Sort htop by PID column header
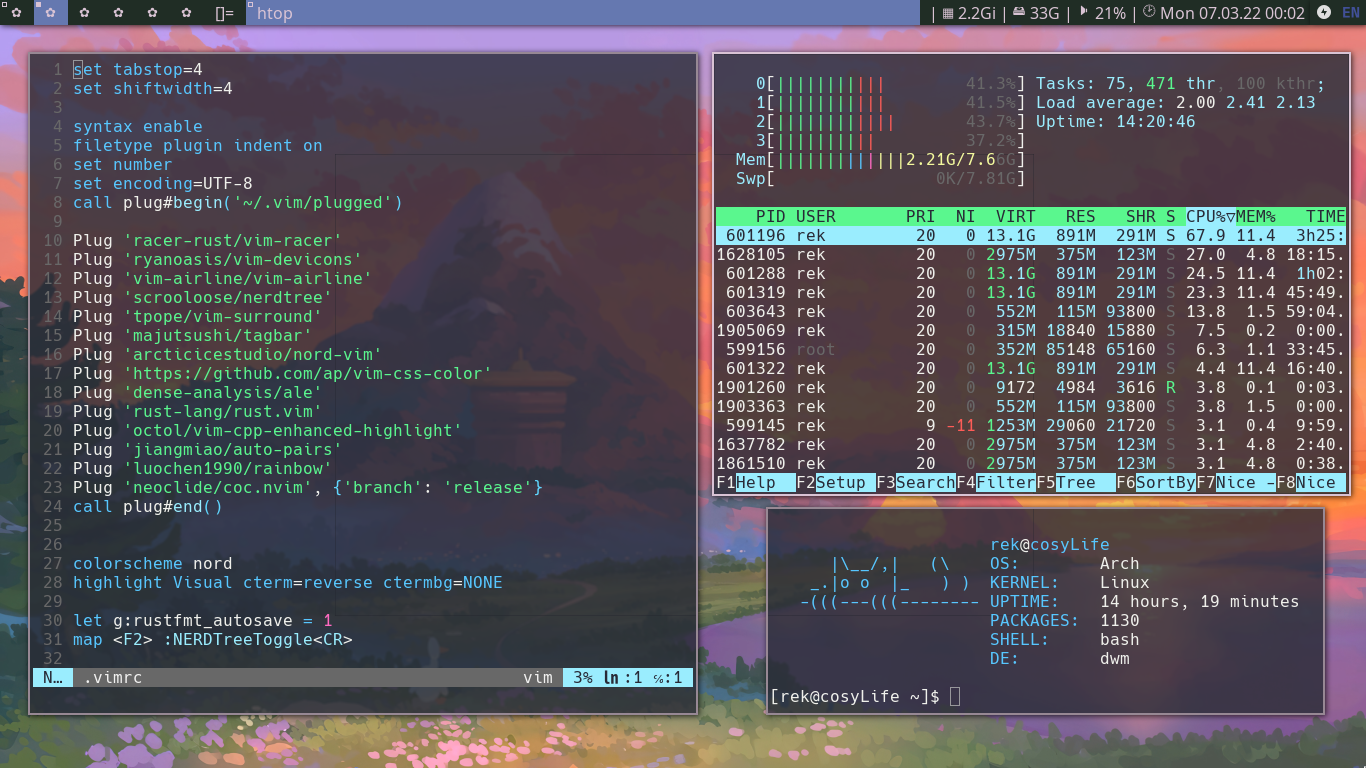 coord(770,216)
